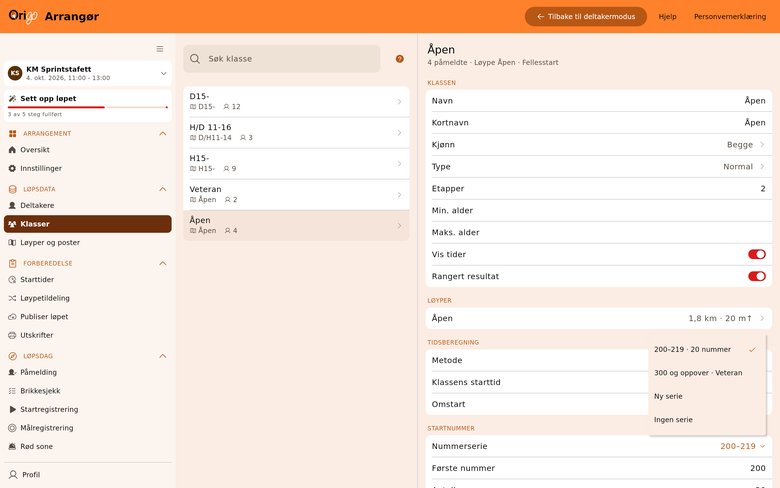Open the Personvernerklæring link

click(730, 16)
